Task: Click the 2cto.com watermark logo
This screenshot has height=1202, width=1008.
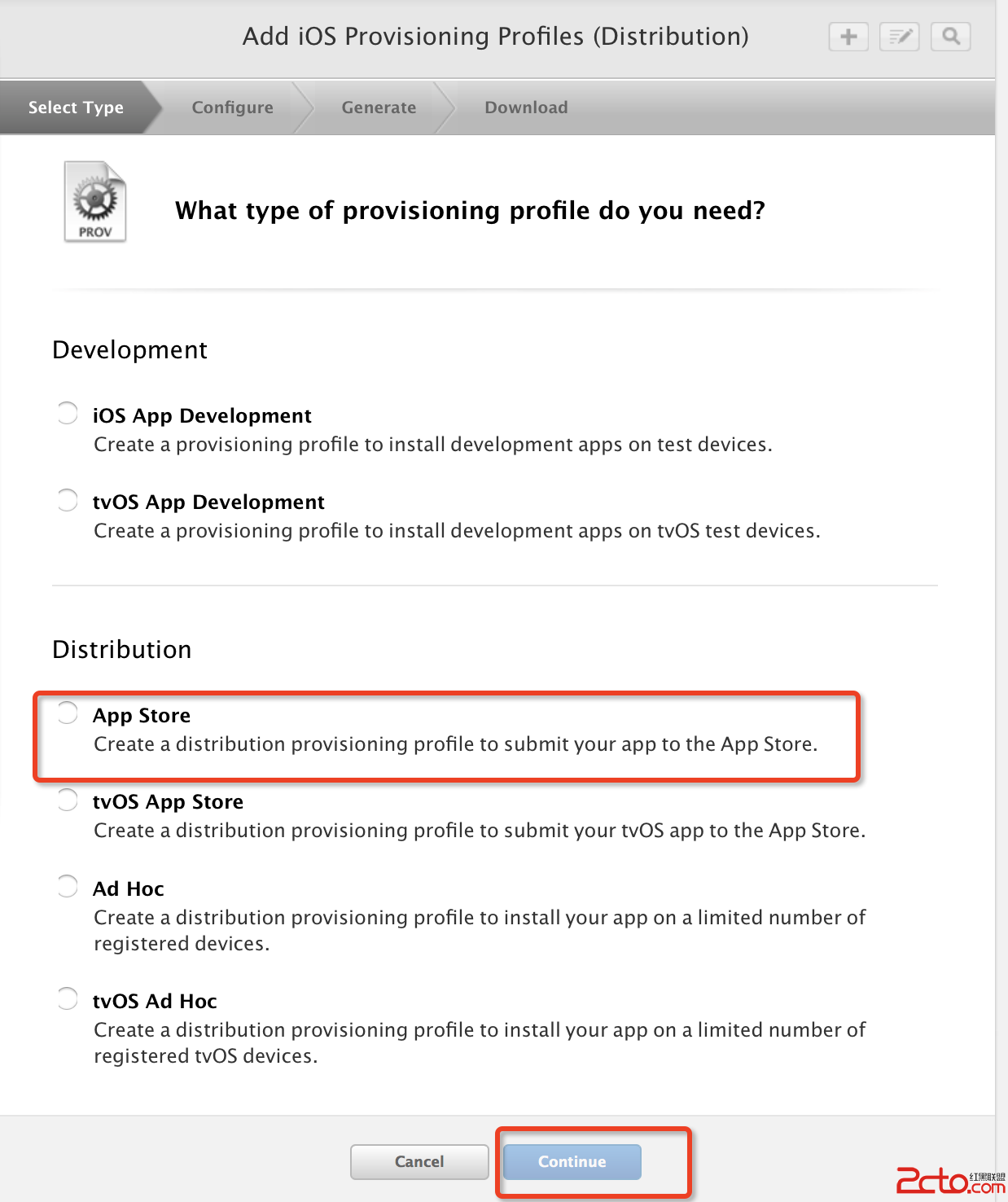Action: coord(949,1180)
